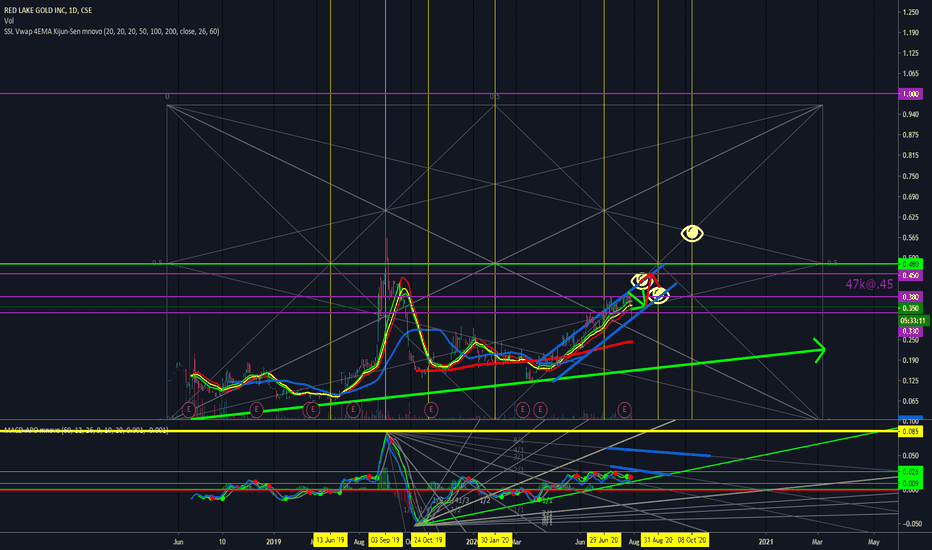Click the large eye icon above the chart
932x550 pixels.
coord(692,234)
